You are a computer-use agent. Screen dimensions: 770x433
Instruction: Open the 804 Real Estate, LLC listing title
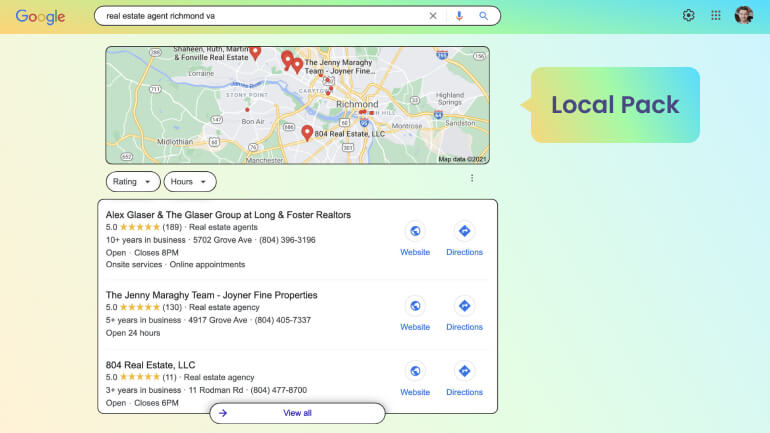click(x=150, y=365)
